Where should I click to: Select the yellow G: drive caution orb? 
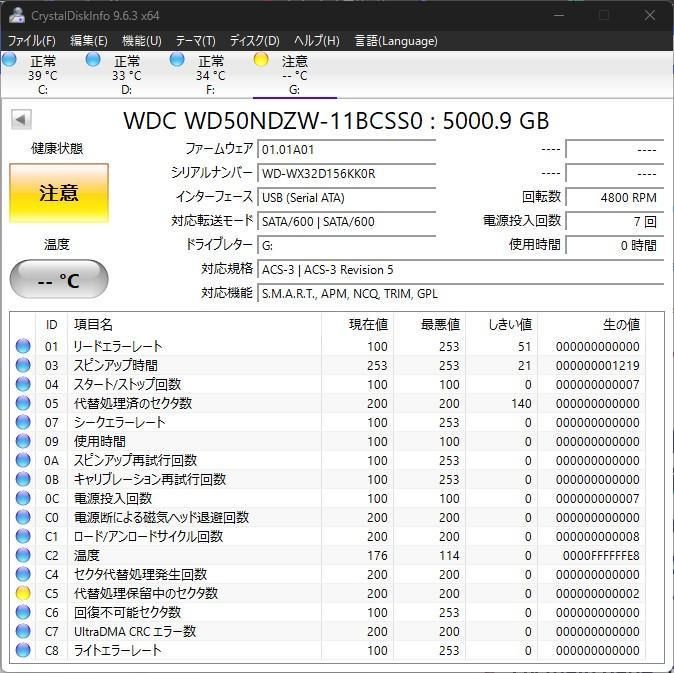pos(262,60)
